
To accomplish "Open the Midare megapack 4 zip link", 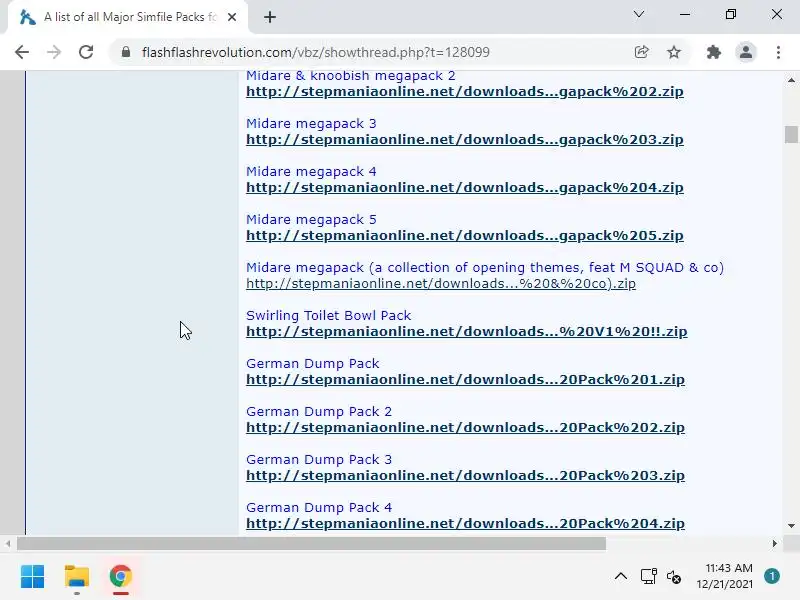I will pyautogui.click(x=465, y=187).
